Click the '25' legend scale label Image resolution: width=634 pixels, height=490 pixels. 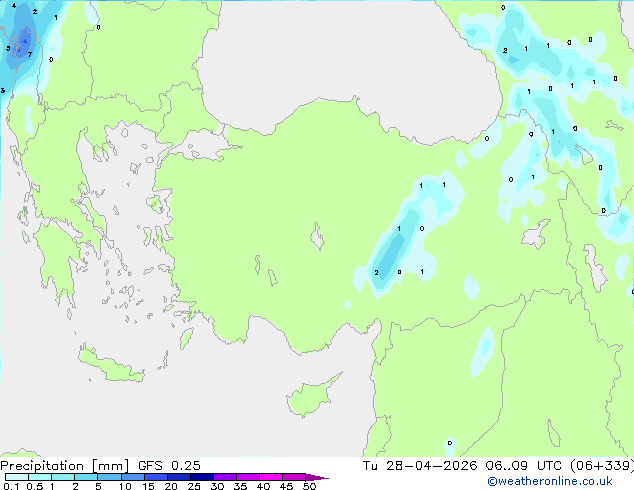click(x=194, y=486)
